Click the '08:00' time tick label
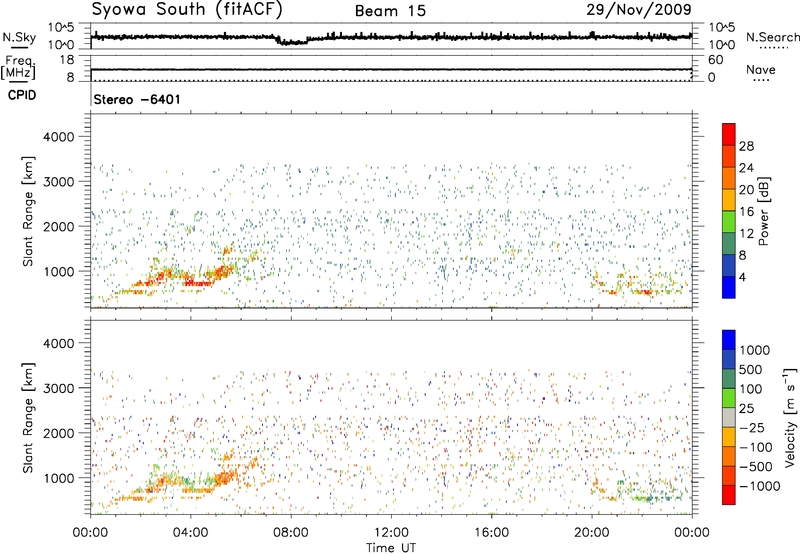Screen dimensions: 800x554 [291, 533]
